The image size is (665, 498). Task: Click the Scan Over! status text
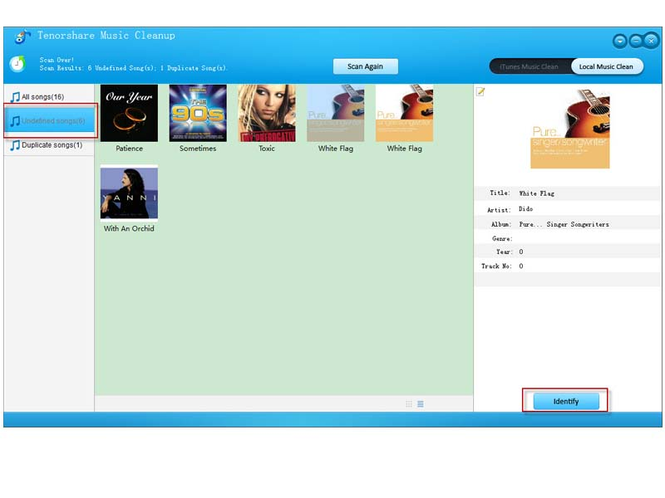point(56,60)
